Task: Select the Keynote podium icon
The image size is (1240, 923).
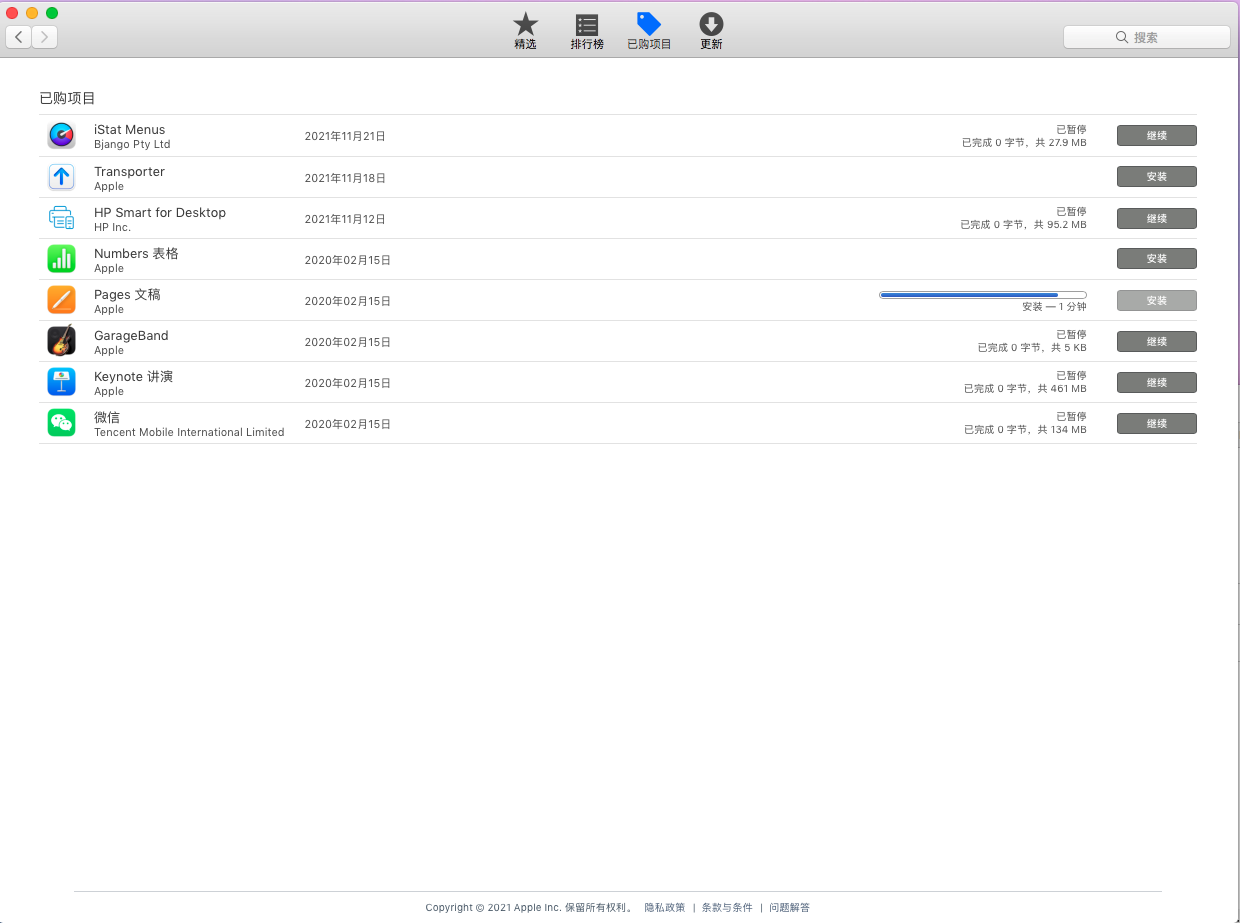Action: click(x=61, y=382)
